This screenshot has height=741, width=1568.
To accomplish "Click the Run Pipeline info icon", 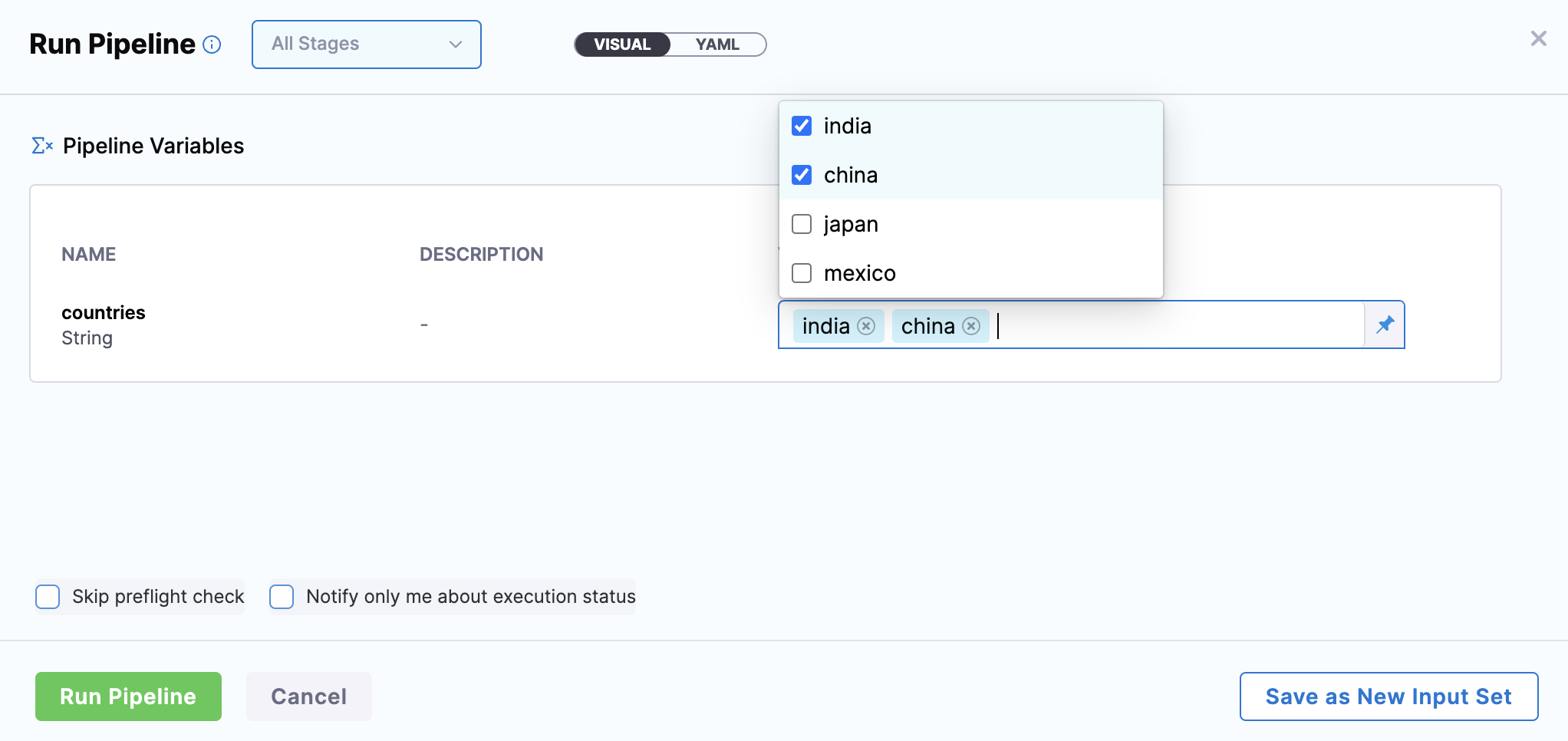I will click(x=212, y=44).
